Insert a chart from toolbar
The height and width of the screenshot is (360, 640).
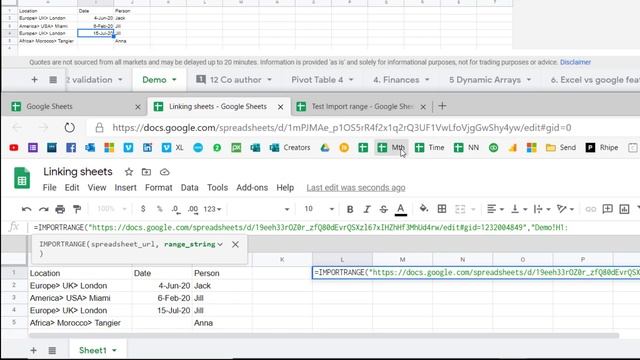click(x=624, y=209)
